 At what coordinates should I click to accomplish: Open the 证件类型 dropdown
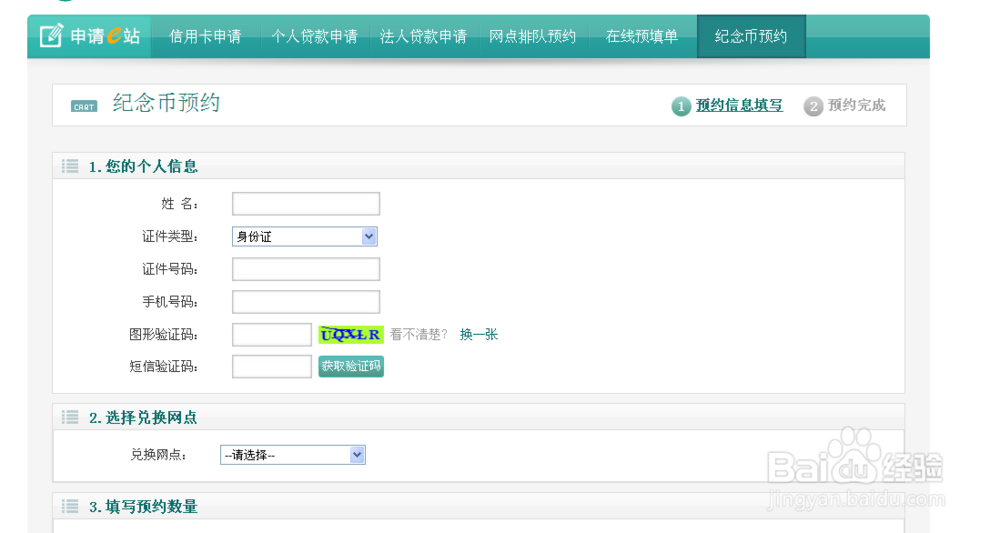(305, 237)
